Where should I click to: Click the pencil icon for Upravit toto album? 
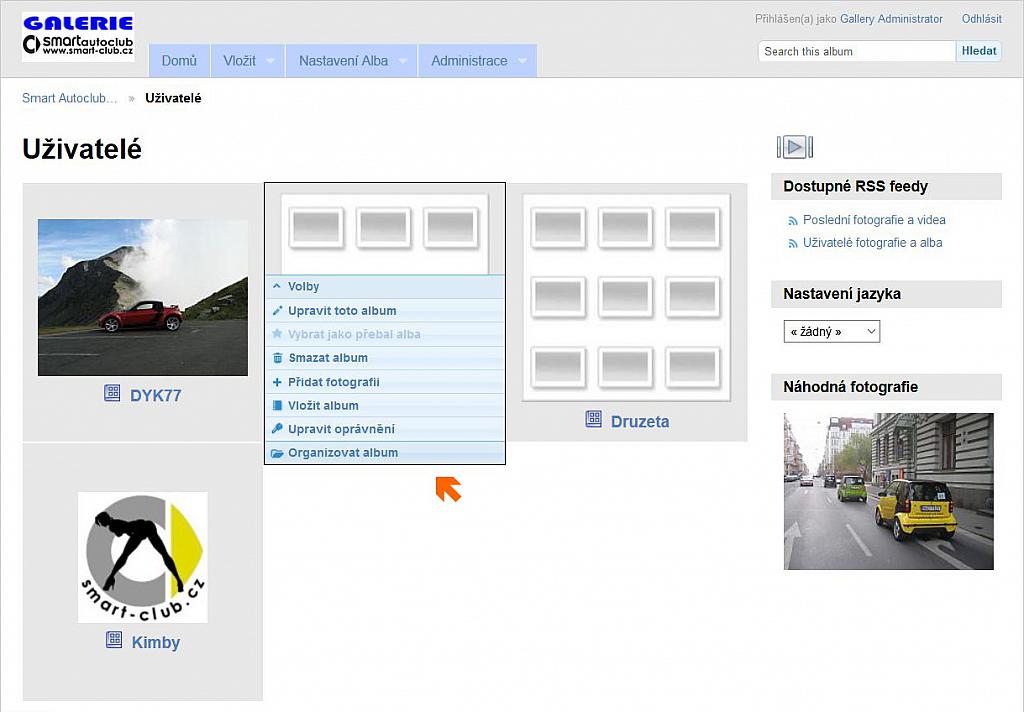(x=278, y=311)
